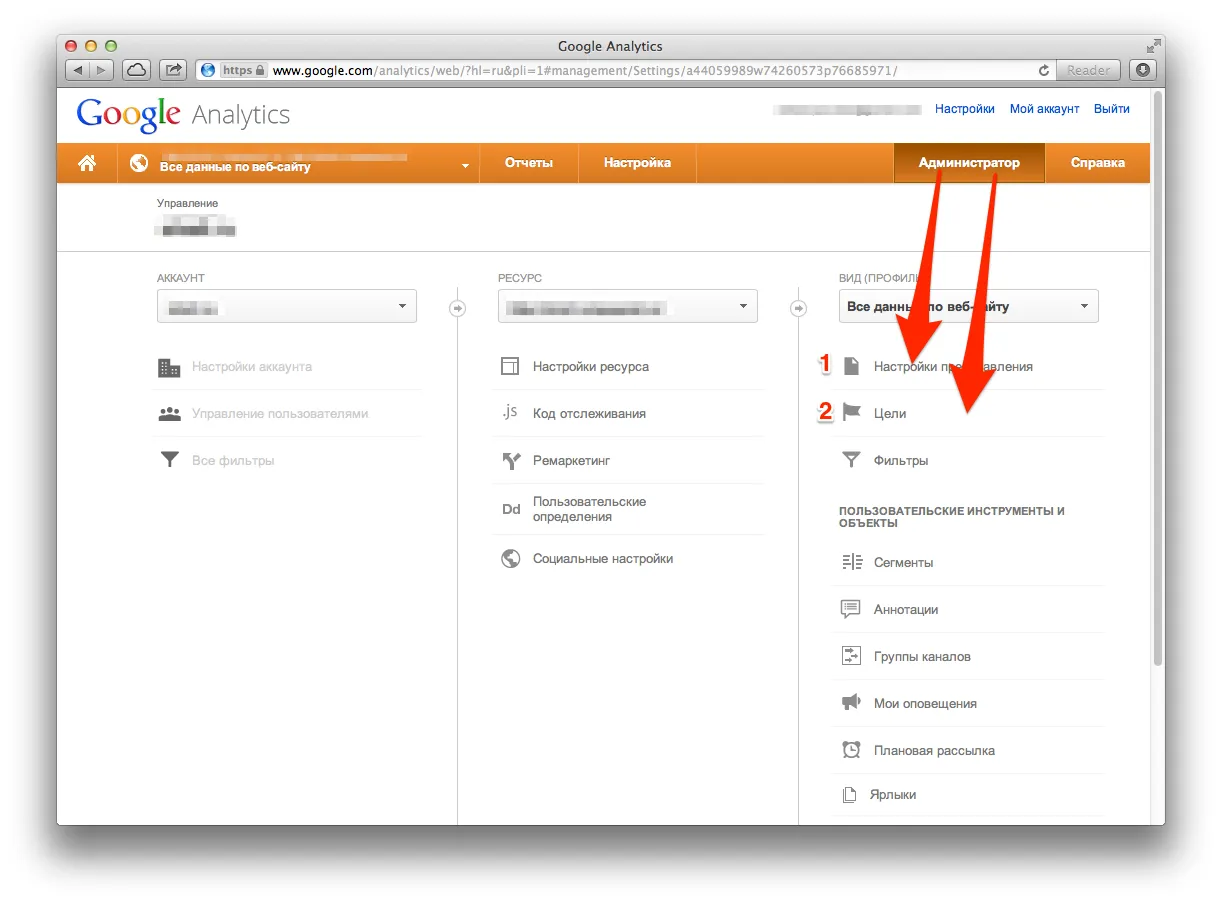1222x904 pixels.
Task: Click the Social Settings globe icon
Action: pyautogui.click(x=511, y=559)
